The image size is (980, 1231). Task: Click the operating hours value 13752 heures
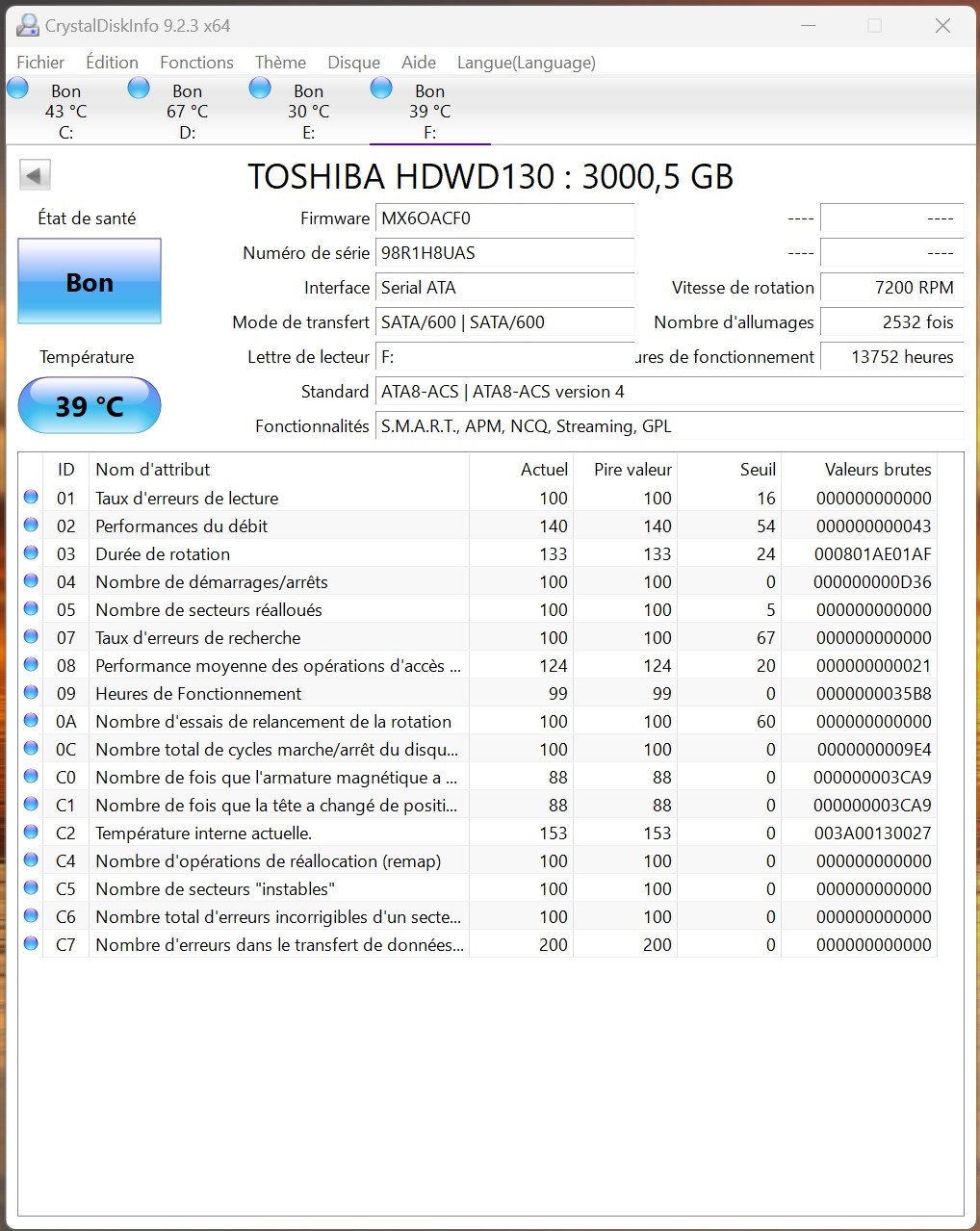891,357
